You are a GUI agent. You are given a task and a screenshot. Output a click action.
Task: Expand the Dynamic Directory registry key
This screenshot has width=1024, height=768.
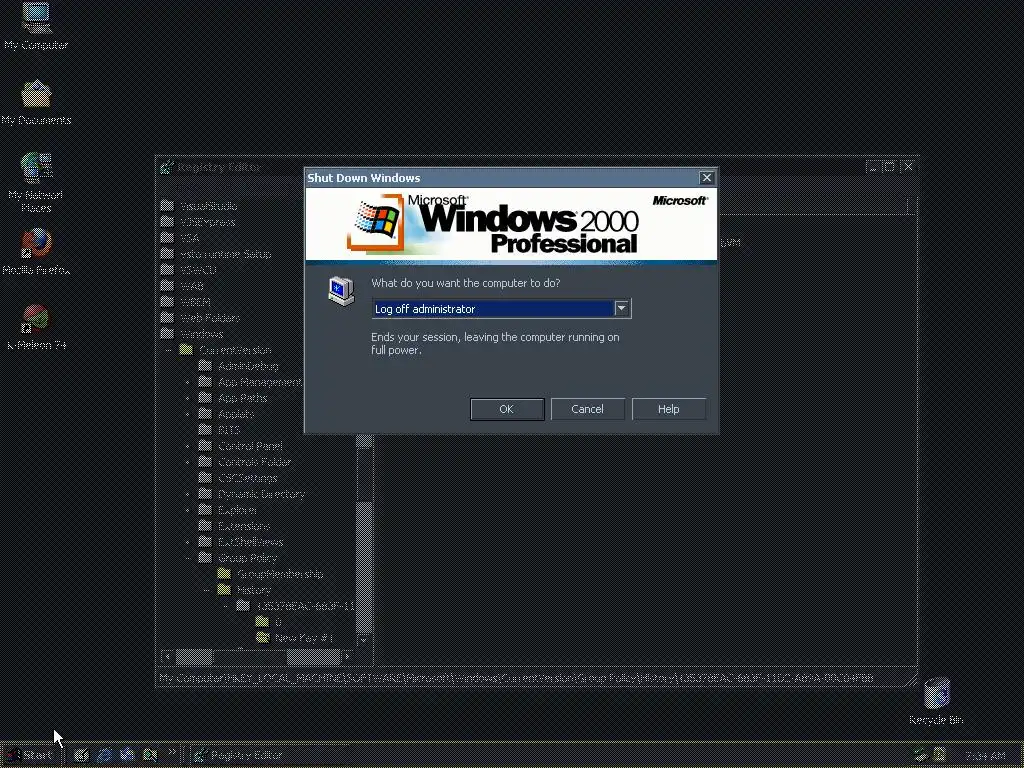pos(188,494)
